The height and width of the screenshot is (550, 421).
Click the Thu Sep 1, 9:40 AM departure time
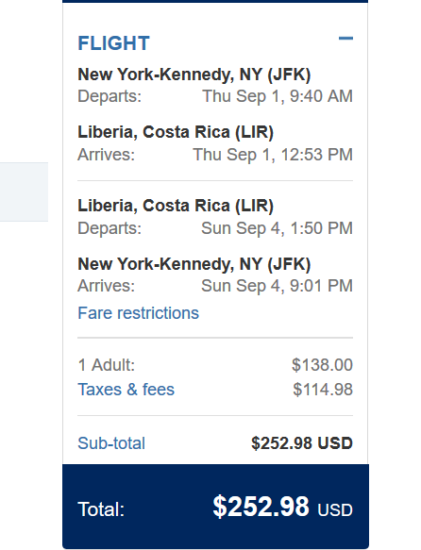click(277, 96)
